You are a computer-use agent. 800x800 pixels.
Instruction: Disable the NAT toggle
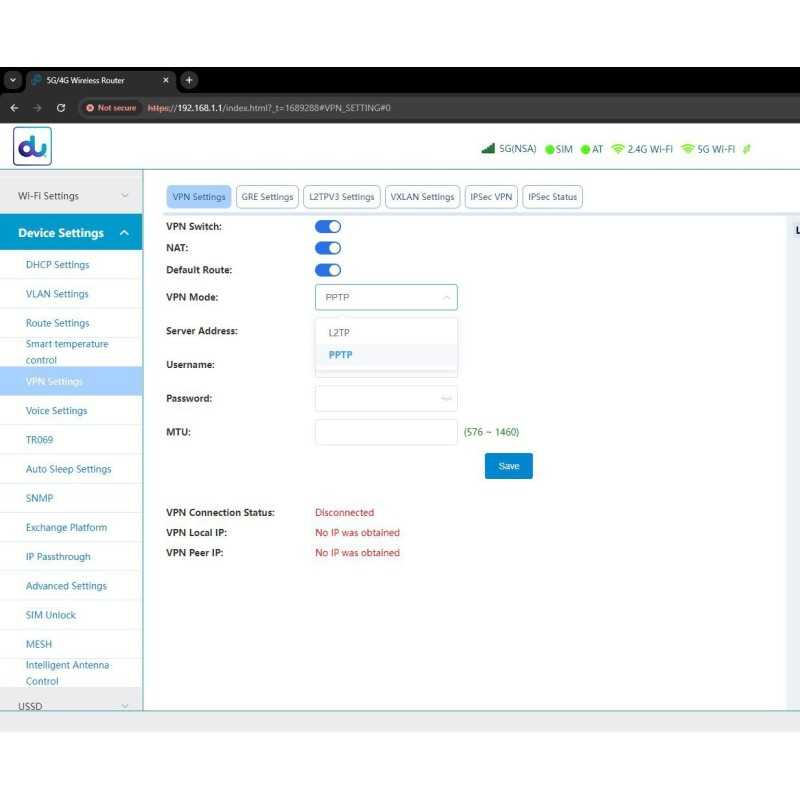[x=328, y=248]
